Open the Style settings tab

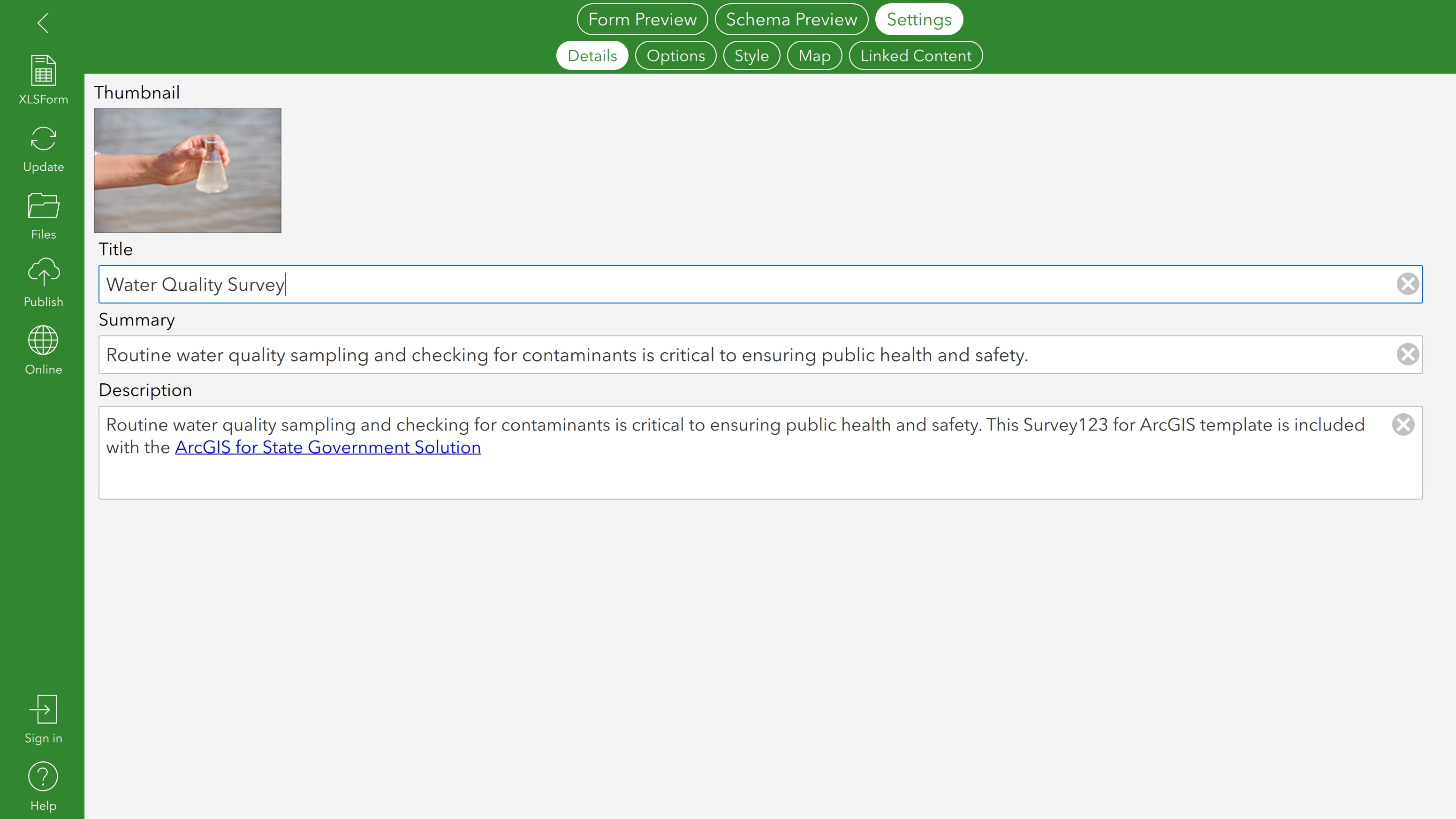pos(751,55)
